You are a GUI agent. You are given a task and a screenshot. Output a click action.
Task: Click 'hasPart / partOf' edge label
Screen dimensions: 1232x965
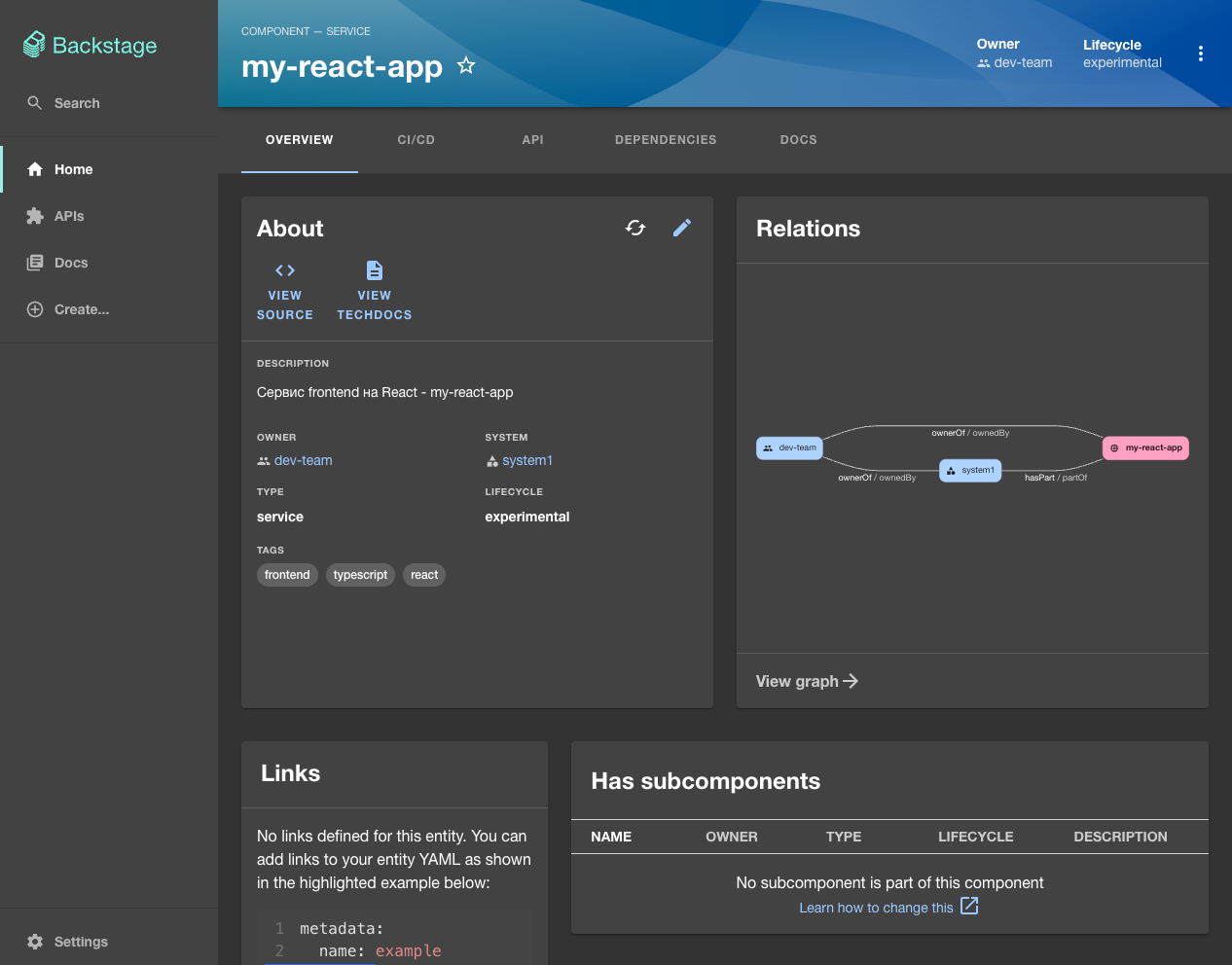[1056, 478]
